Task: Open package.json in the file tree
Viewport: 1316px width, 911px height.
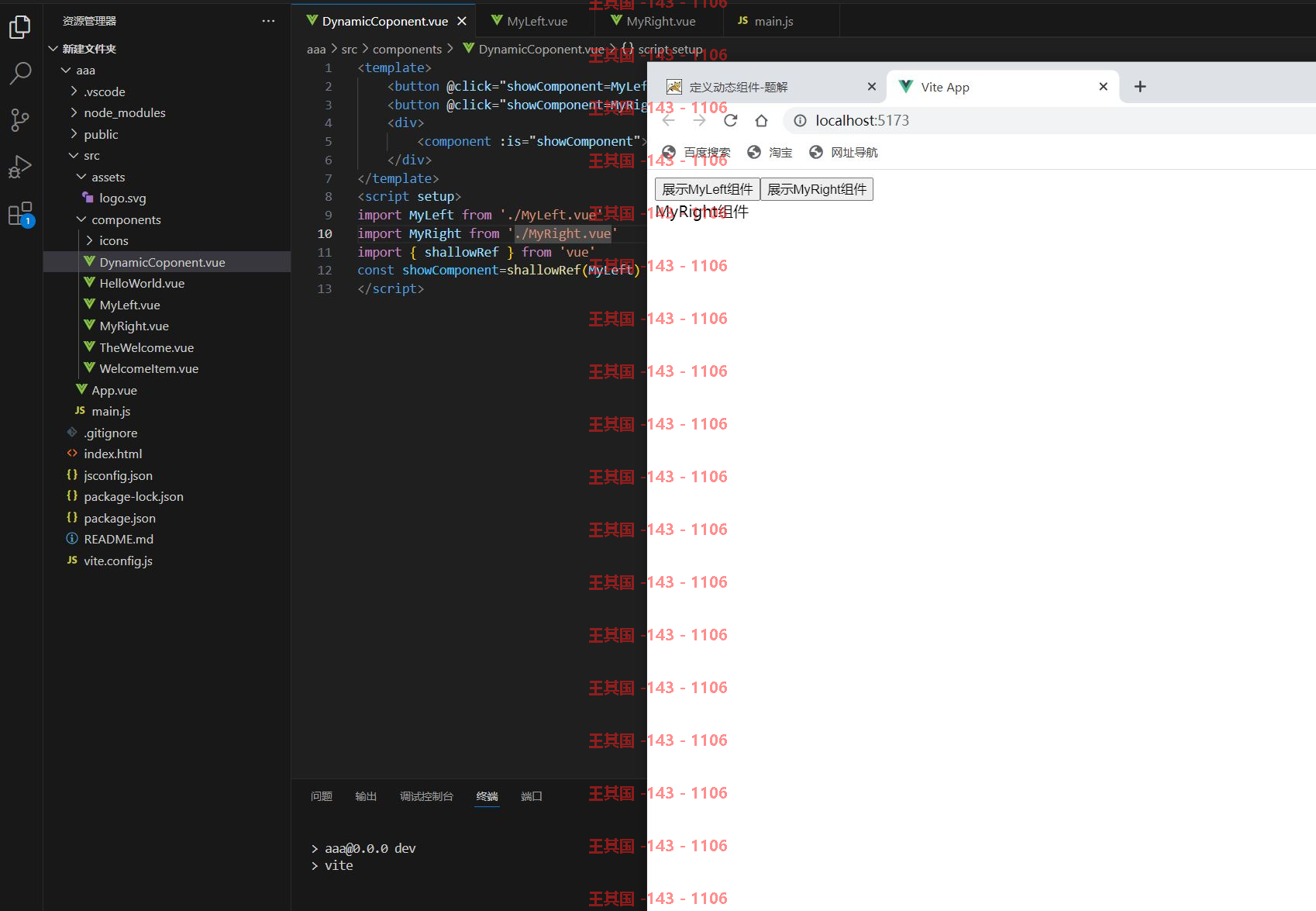Action: click(167, 518)
